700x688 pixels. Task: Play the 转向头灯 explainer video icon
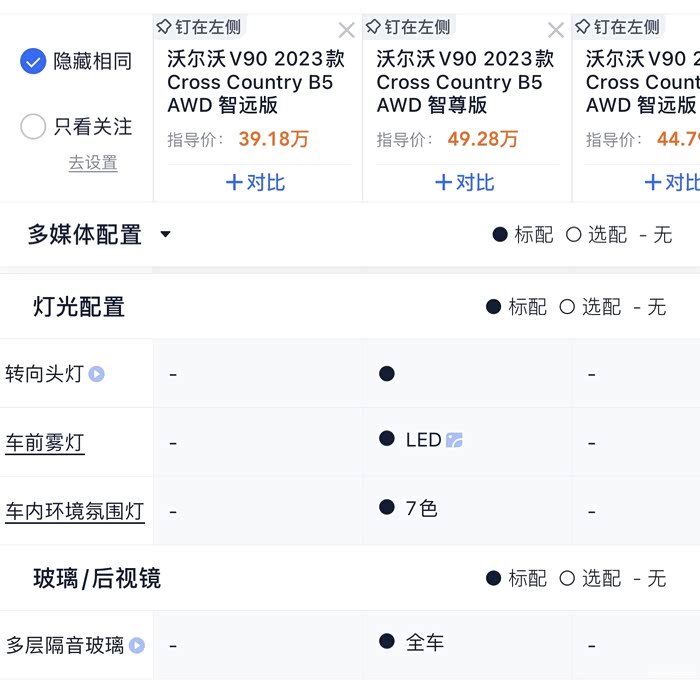coord(96,374)
